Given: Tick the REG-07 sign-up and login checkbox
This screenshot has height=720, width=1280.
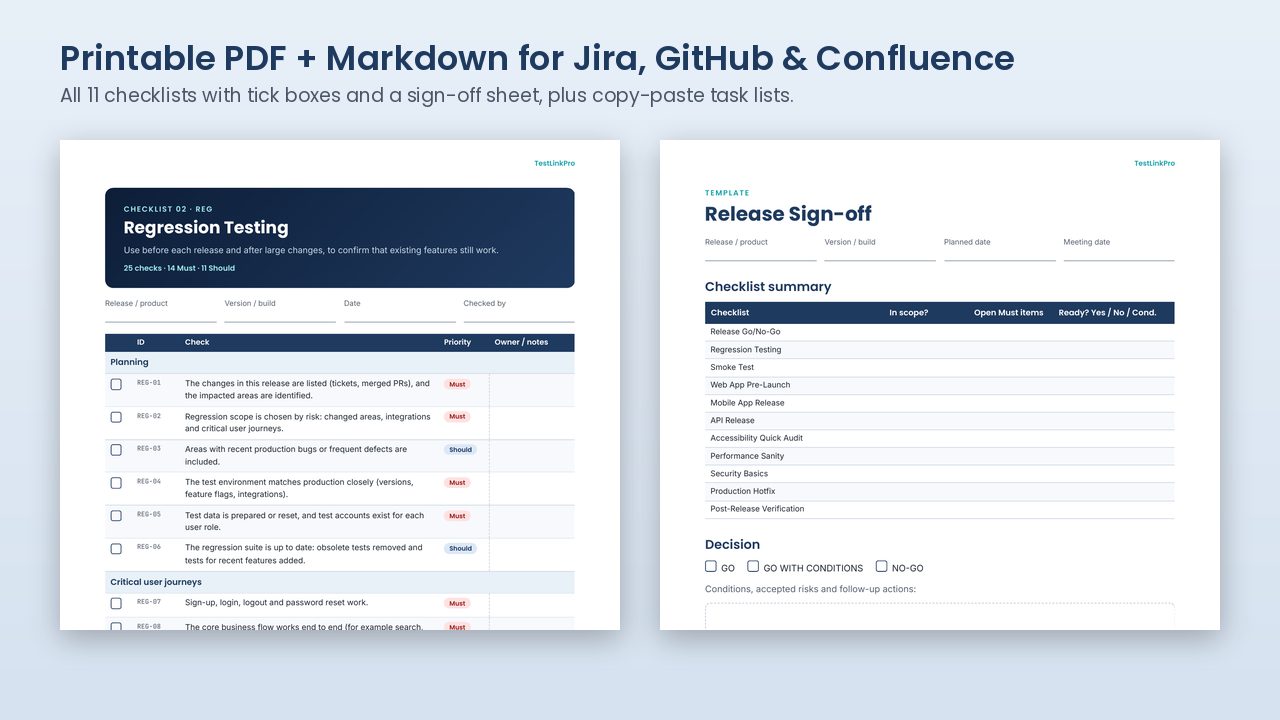Looking at the screenshot, I should coord(116,603).
